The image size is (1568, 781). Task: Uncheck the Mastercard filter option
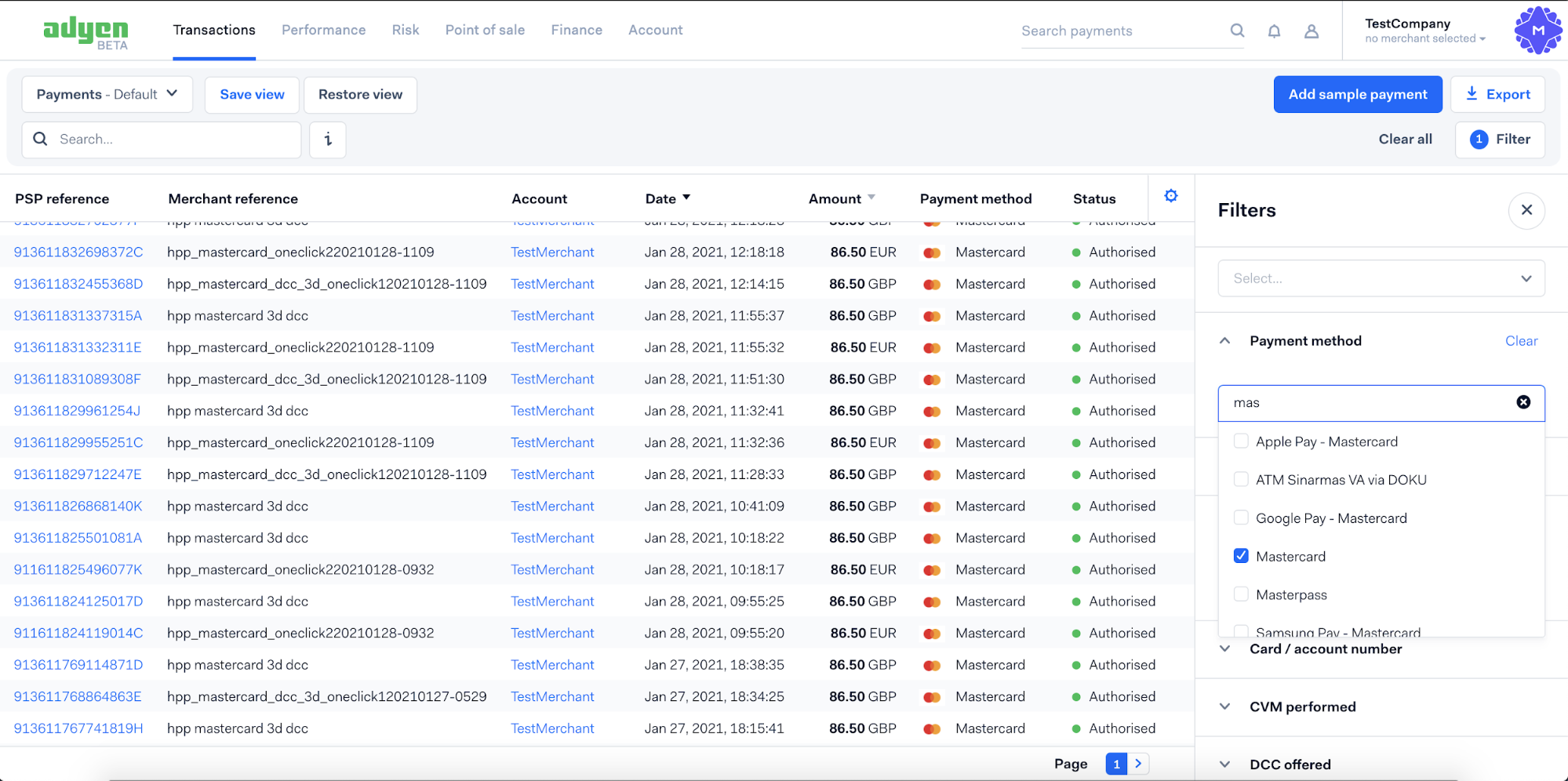click(x=1241, y=556)
